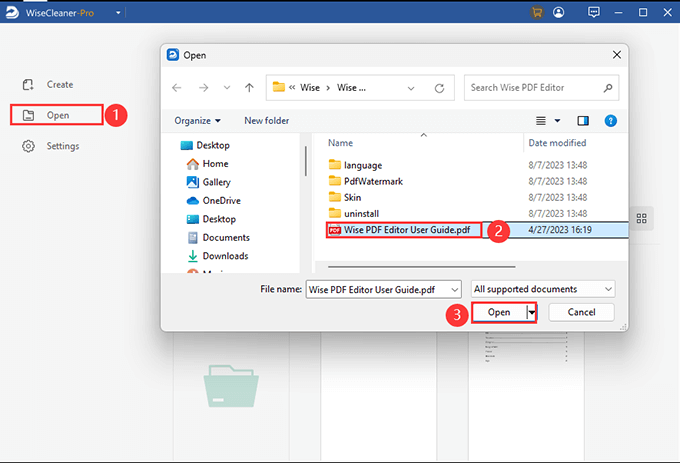Sort by the Name column header

340,143
